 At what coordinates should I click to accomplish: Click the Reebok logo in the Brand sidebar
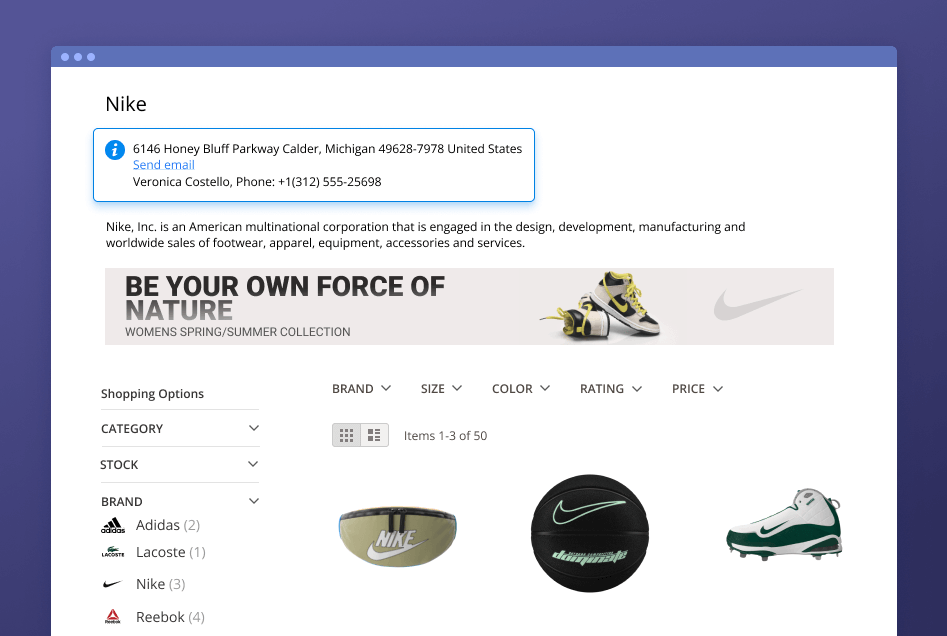click(x=115, y=615)
